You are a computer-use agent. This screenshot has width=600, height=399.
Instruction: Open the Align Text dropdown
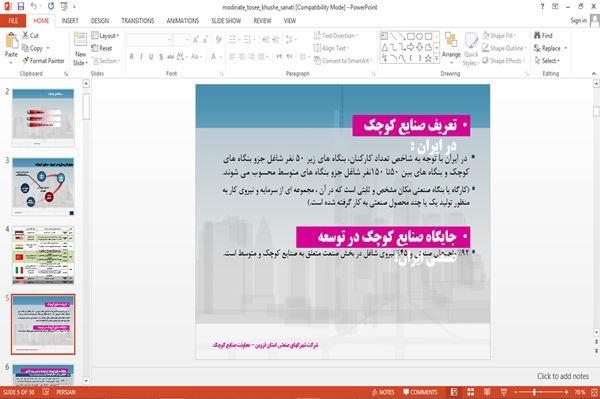coord(331,48)
